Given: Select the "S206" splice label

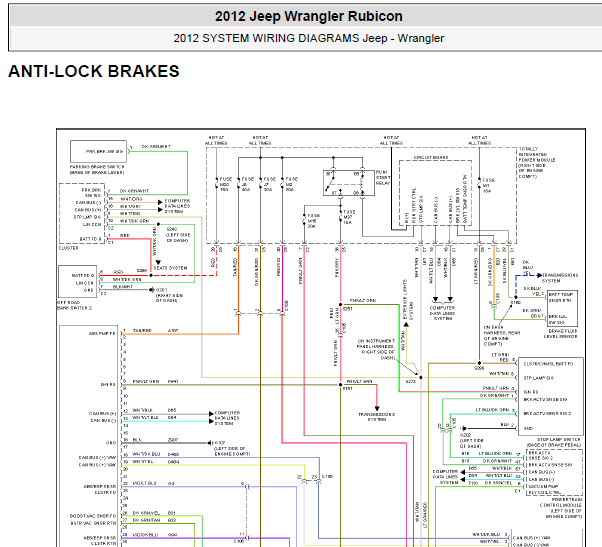Looking at the screenshot, I should pyautogui.click(x=479, y=368).
